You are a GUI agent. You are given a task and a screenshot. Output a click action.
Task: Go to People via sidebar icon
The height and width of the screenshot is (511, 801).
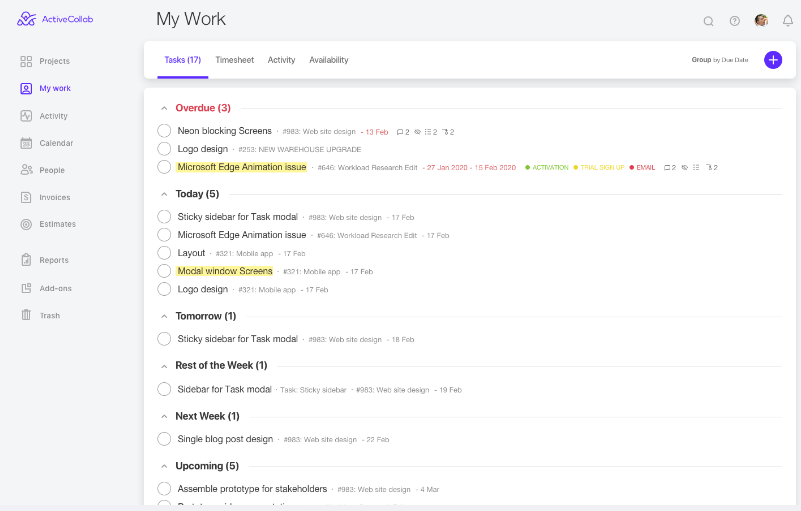[x=26, y=170]
